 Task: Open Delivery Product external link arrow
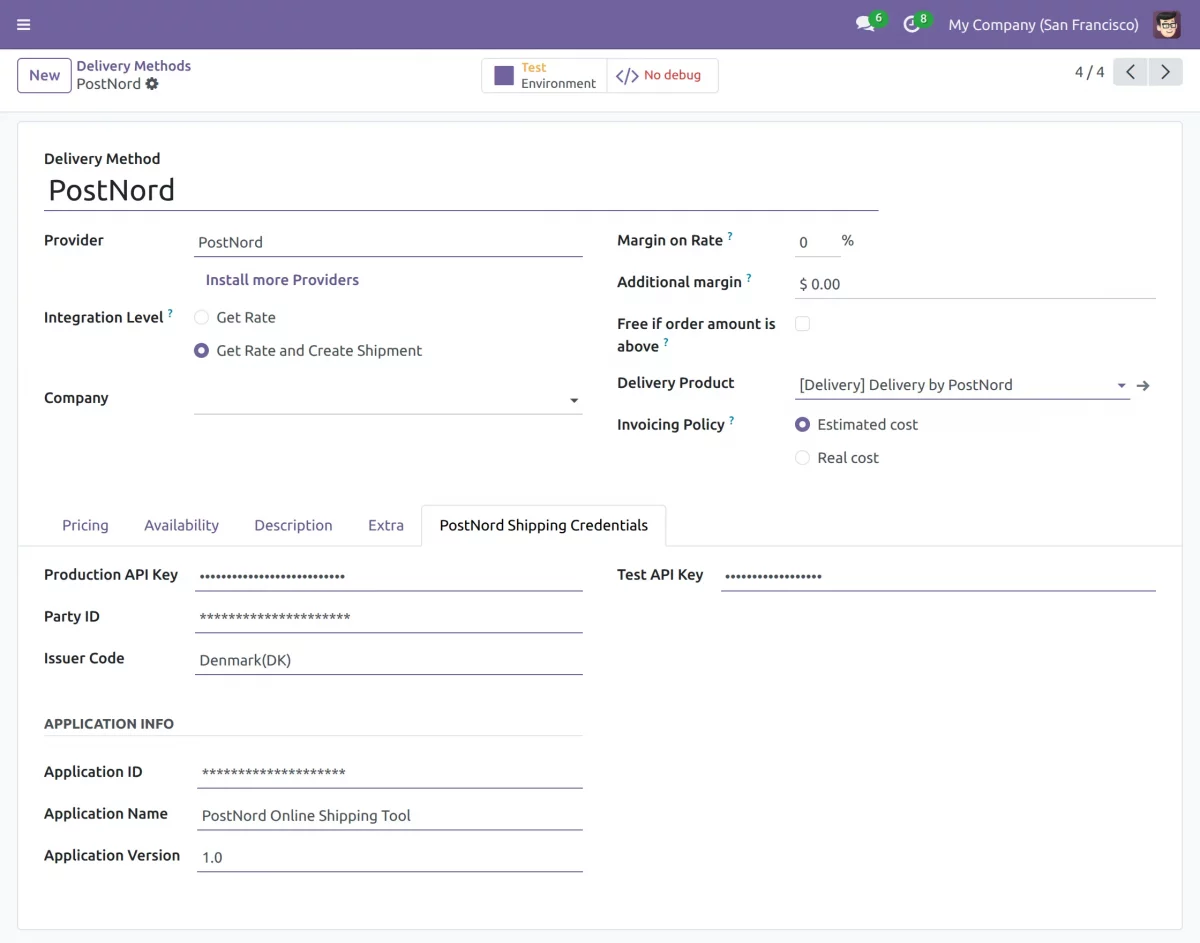point(1144,385)
